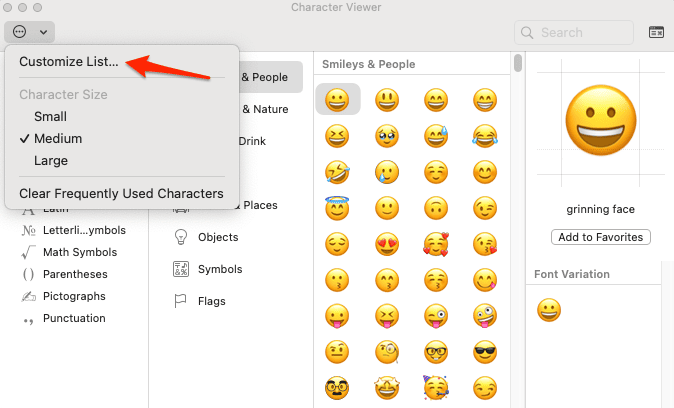Pick the smiling face with sunglasses emoji
Screen dimensions: 674x408
pos(485,351)
